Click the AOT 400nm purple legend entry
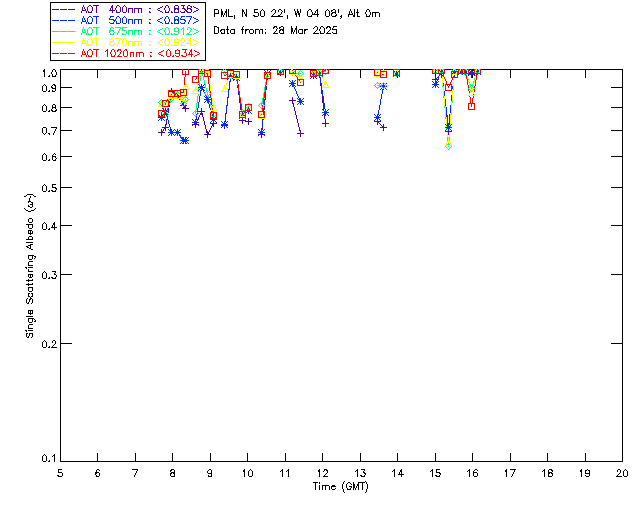Viewport: 640px width, 512px height. pos(139,9)
